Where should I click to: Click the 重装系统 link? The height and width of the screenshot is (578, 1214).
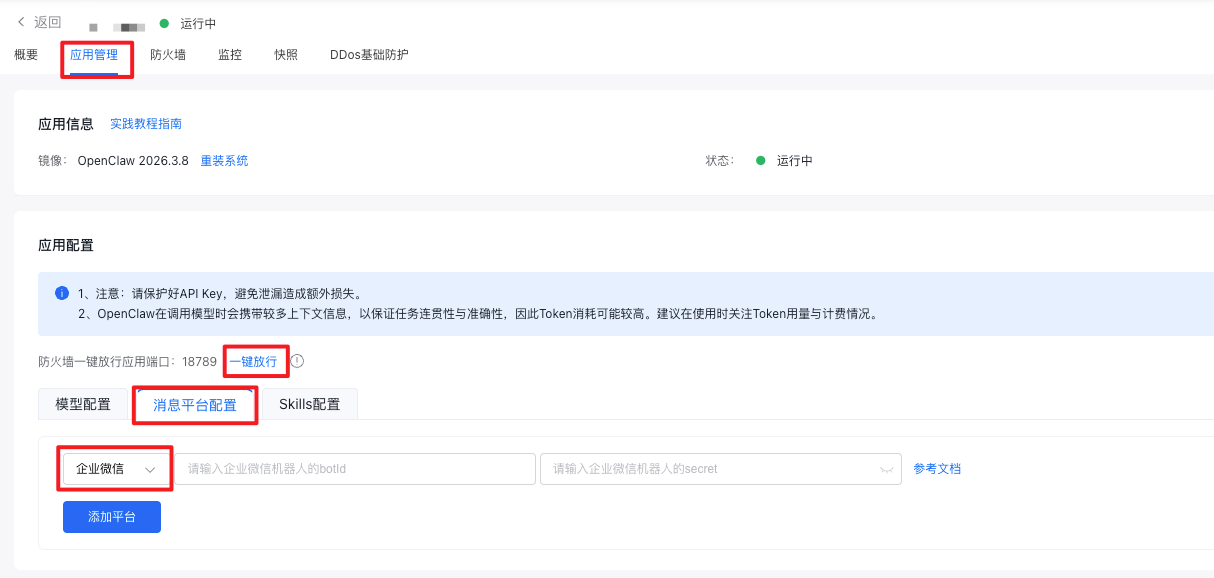click(224, 160)
